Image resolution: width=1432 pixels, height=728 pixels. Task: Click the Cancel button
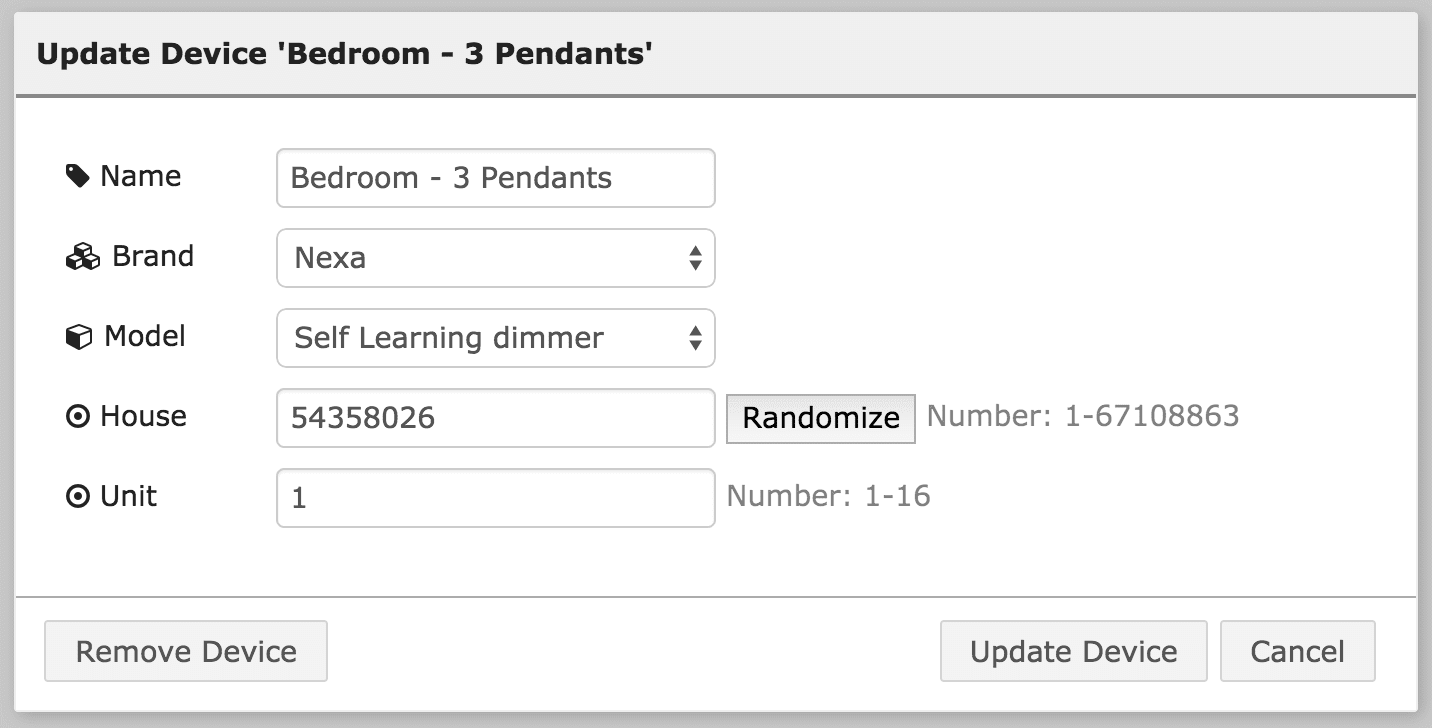pyautogui.click(x=1297, y=651)
